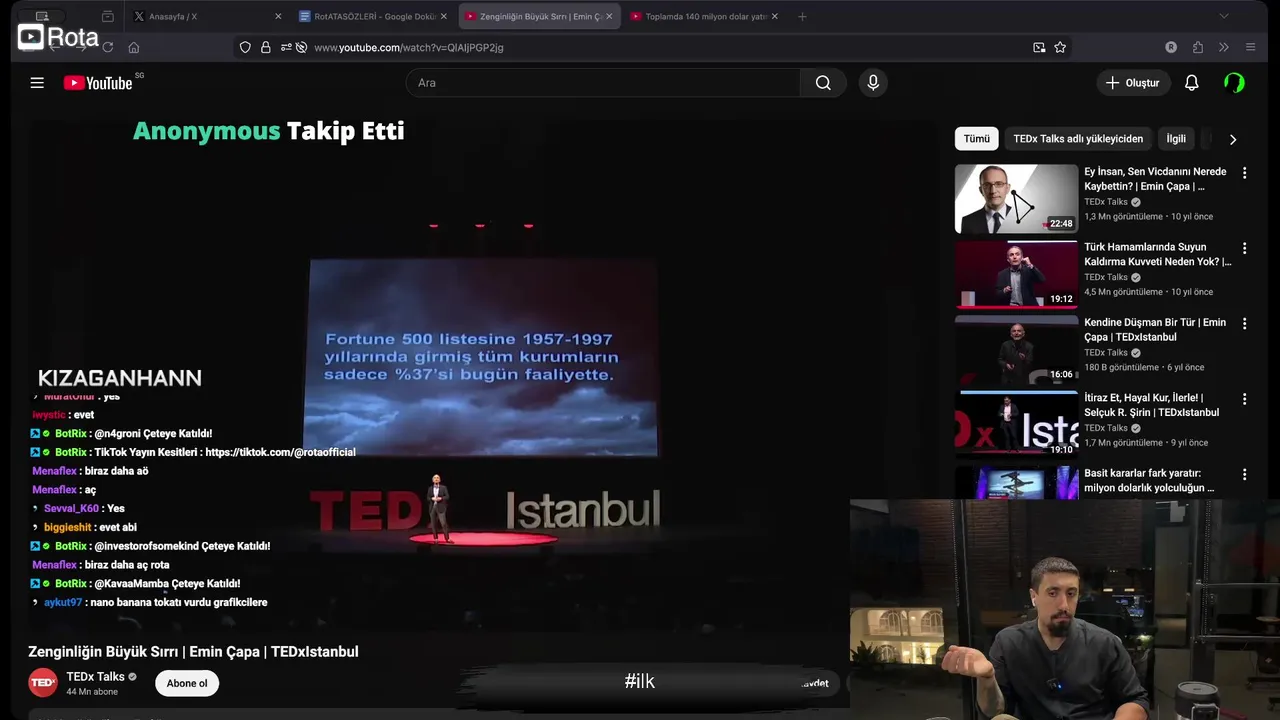The width and height of the screenshot is (1280, 720).
Task: Focus the Ara search field
Action: (x=603, y=83)
